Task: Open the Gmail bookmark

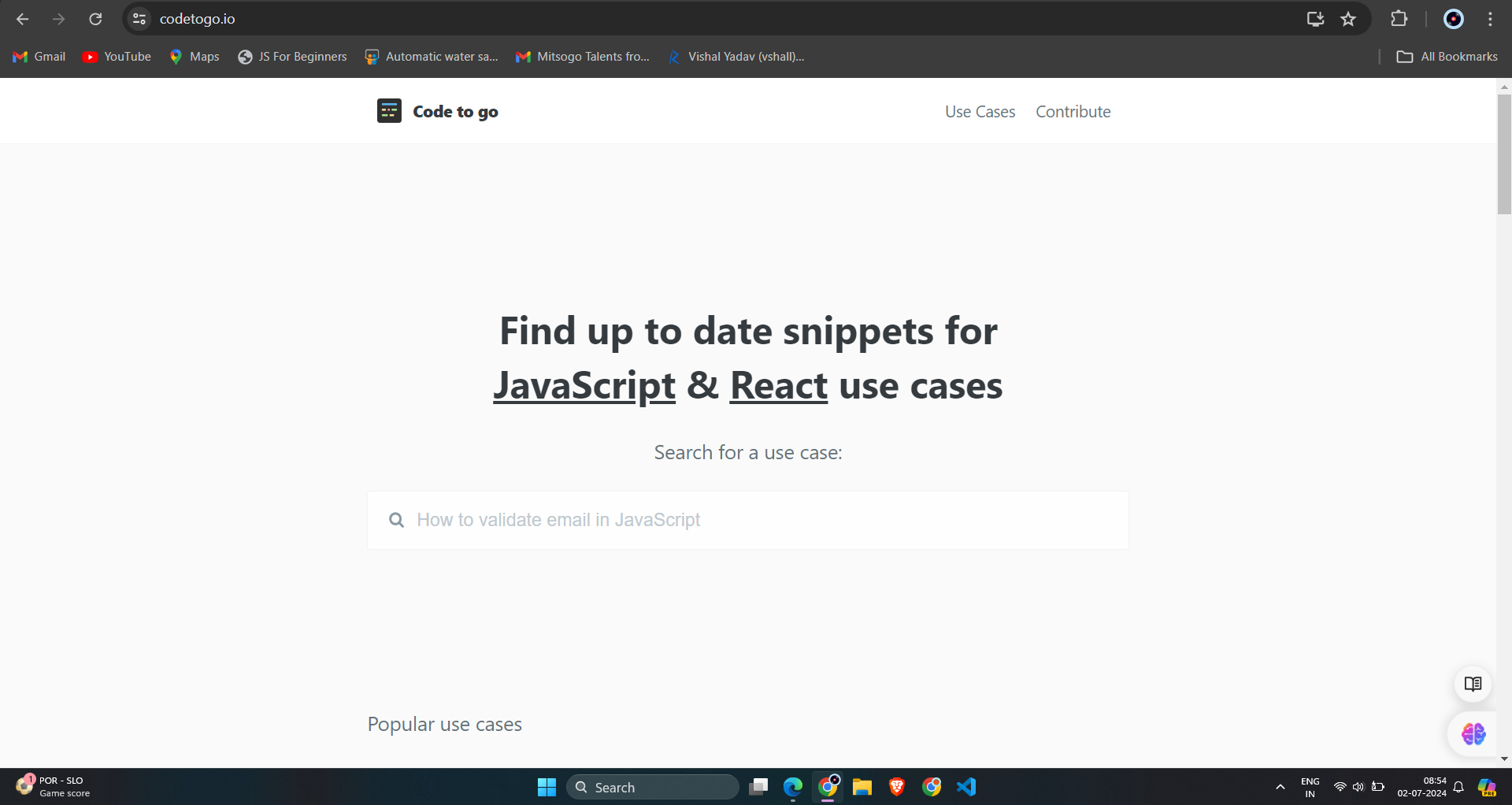Action: point(39,57)
